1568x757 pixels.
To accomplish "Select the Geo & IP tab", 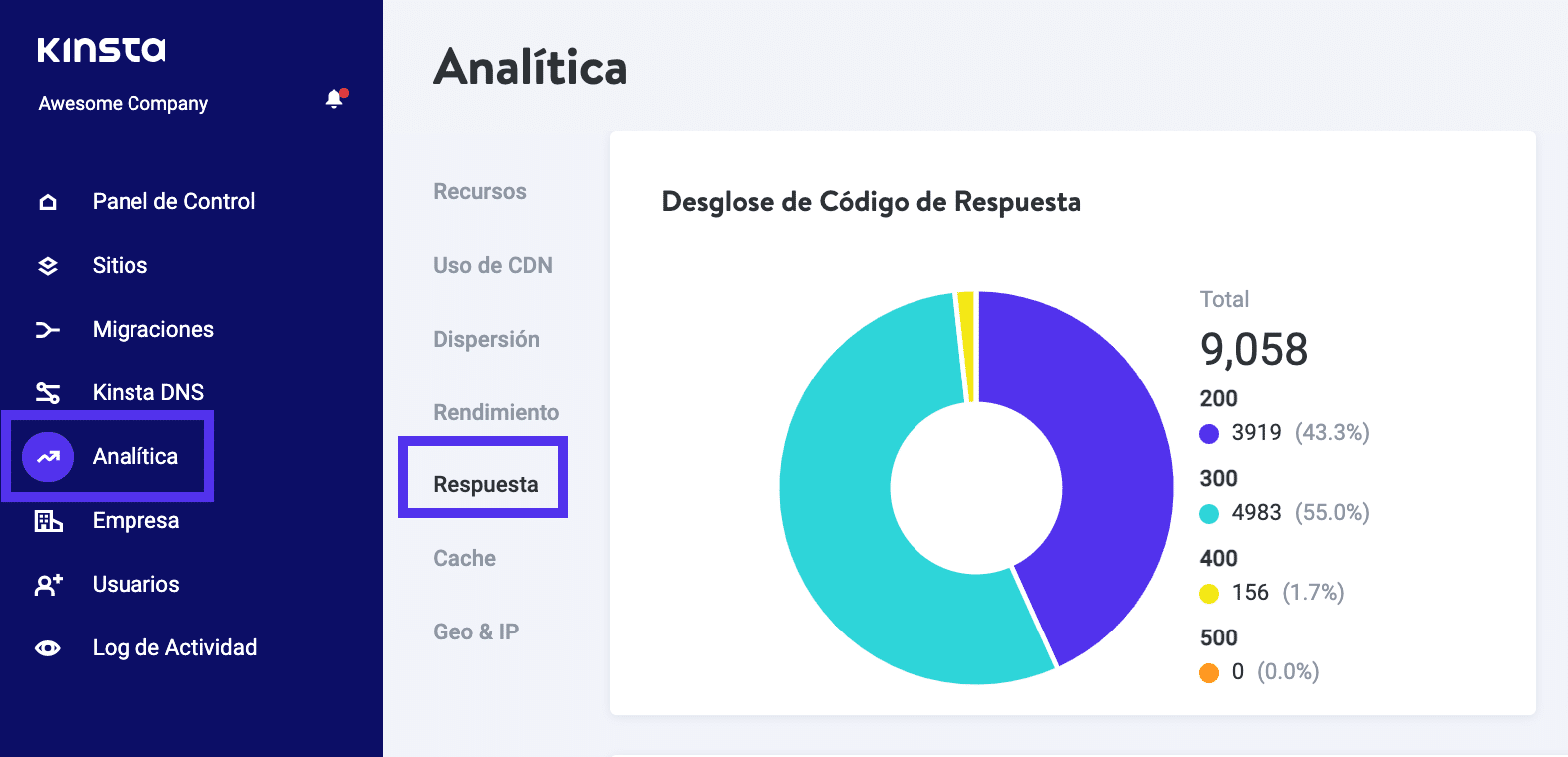I will (476, 632).
